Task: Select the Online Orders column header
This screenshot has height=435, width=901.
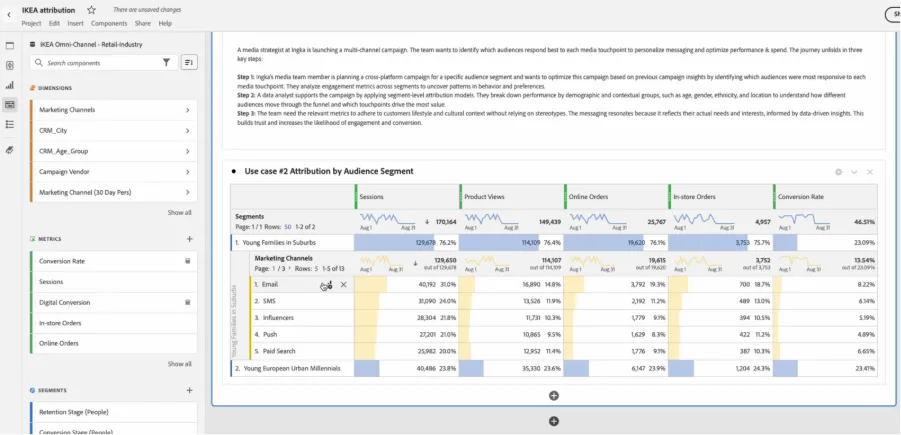Action: (x=615, y=197)
